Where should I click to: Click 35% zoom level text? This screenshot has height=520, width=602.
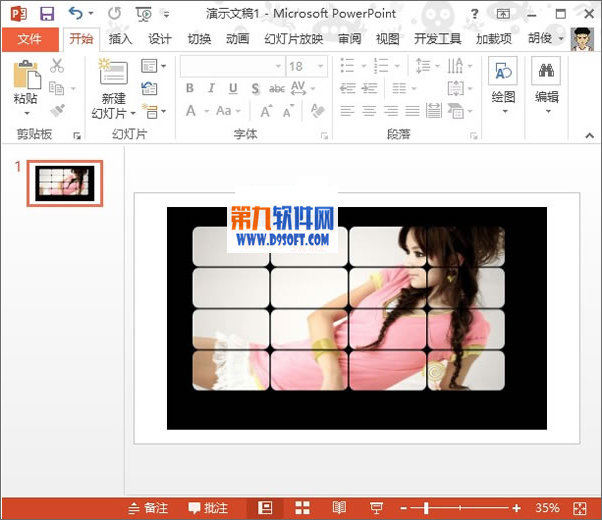pos(547,508)
